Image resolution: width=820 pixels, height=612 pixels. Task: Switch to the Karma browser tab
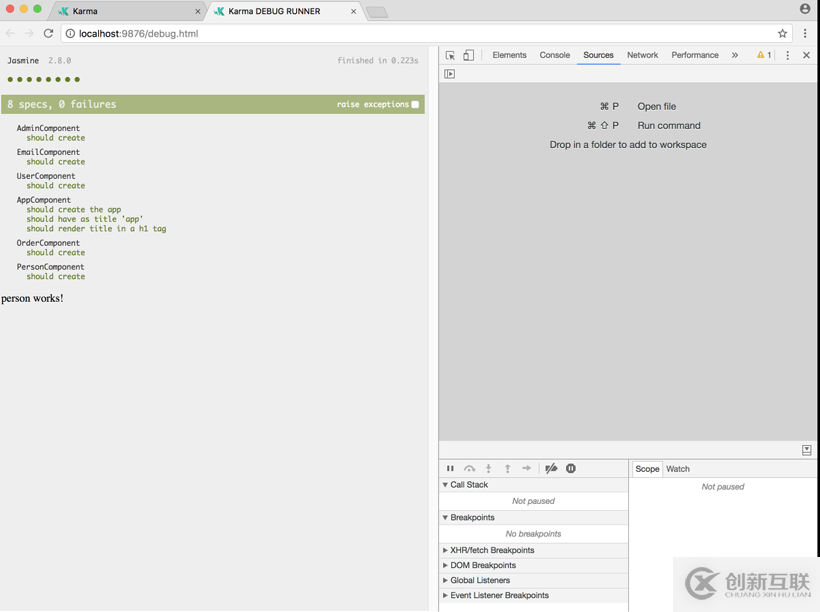[128, 11]
